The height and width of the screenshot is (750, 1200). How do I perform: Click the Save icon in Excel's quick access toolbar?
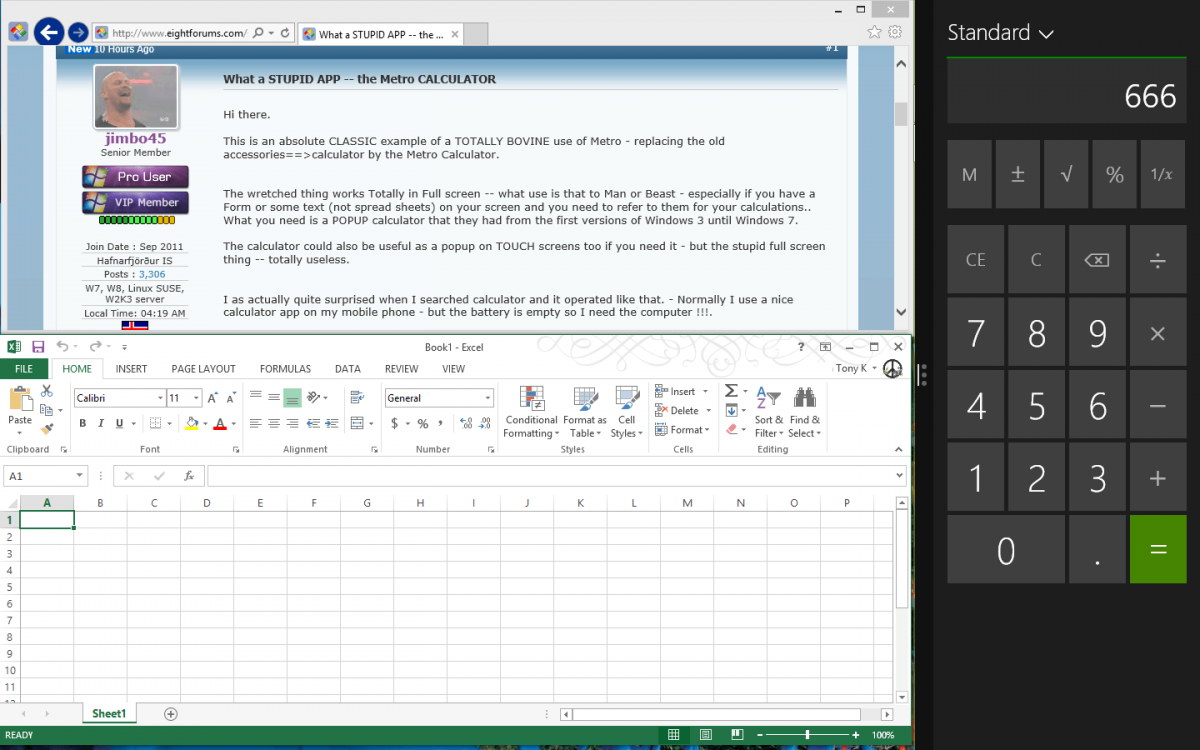38,347
